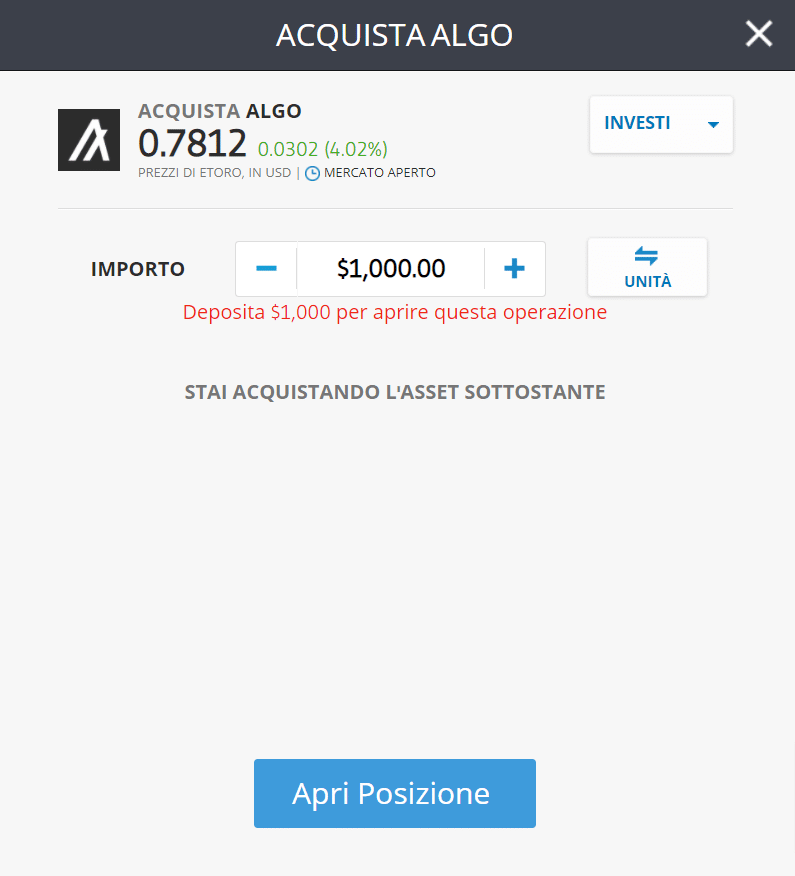Image resolution: width=795 pixels, height=876 pixels.
Task: Increase amount with plus button
Action: 515,269
